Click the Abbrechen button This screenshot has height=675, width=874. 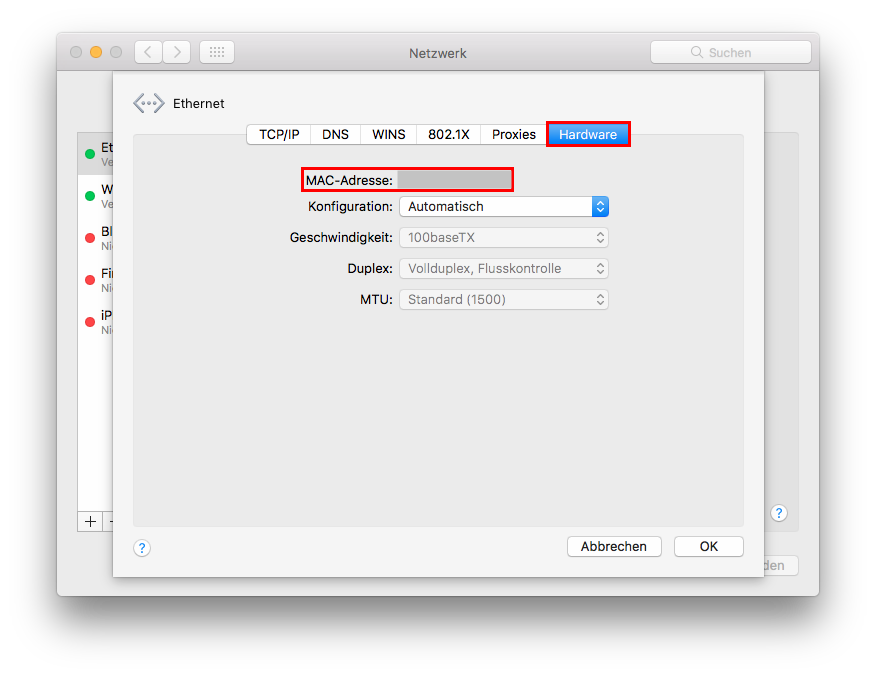614,546
